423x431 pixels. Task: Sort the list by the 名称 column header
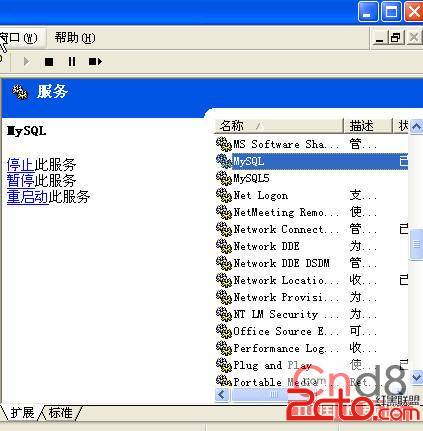click(x=279, y=126)
